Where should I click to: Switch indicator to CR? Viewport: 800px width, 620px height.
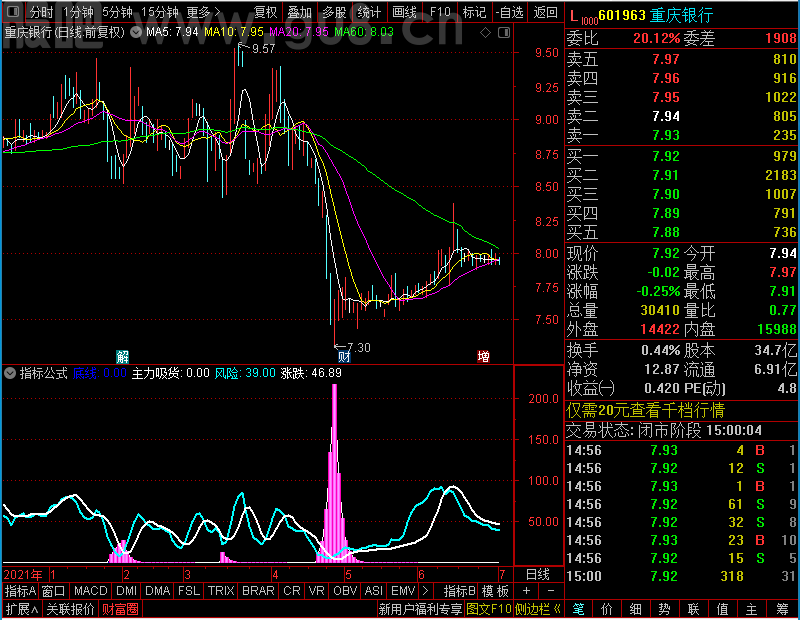coord(292,591)
